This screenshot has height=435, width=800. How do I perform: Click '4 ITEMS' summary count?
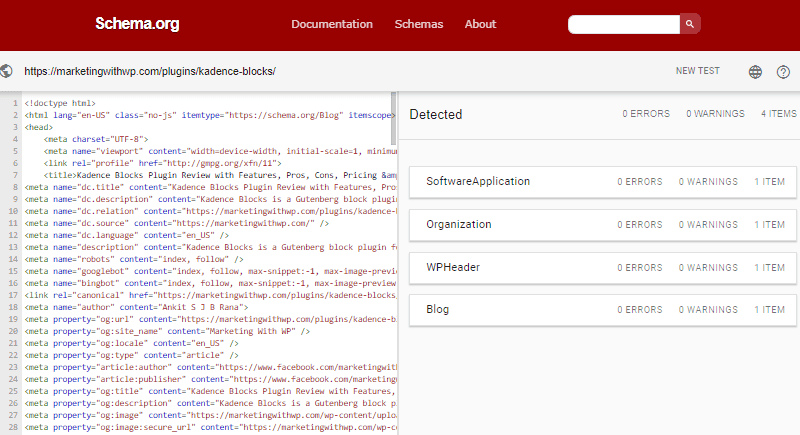[x=779, y=114]
